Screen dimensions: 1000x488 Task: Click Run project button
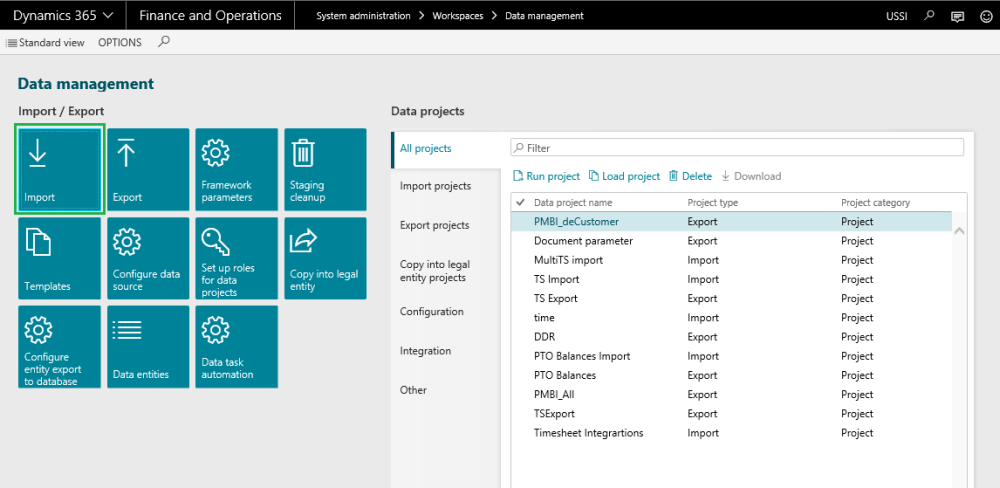click(546, 176)
